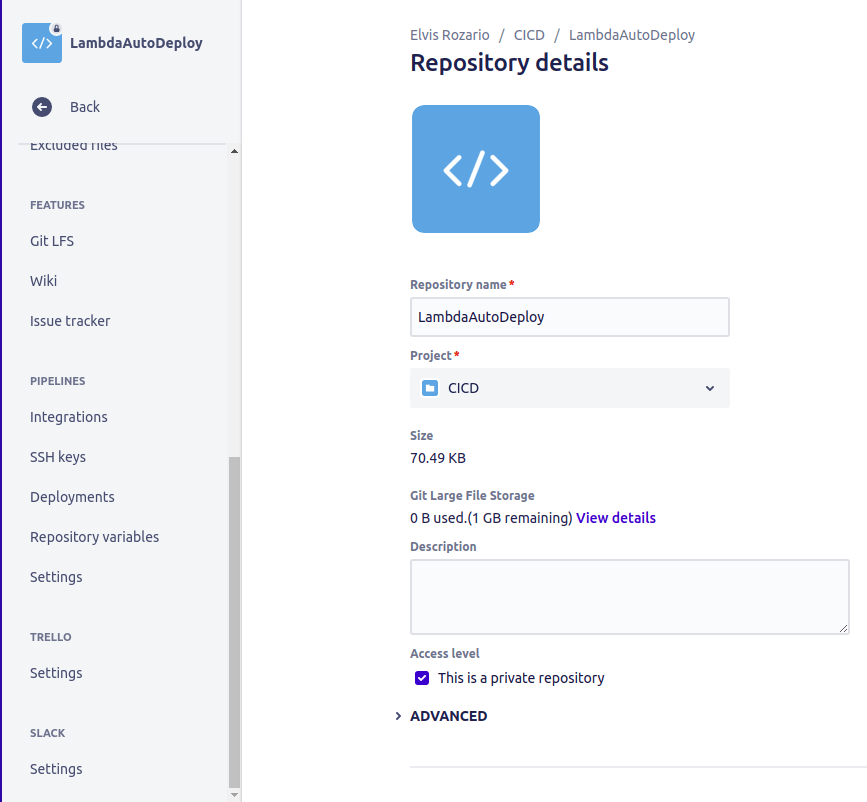Click the large code-brackets repository avatar image
867x802 pixels.
(475, 168)
